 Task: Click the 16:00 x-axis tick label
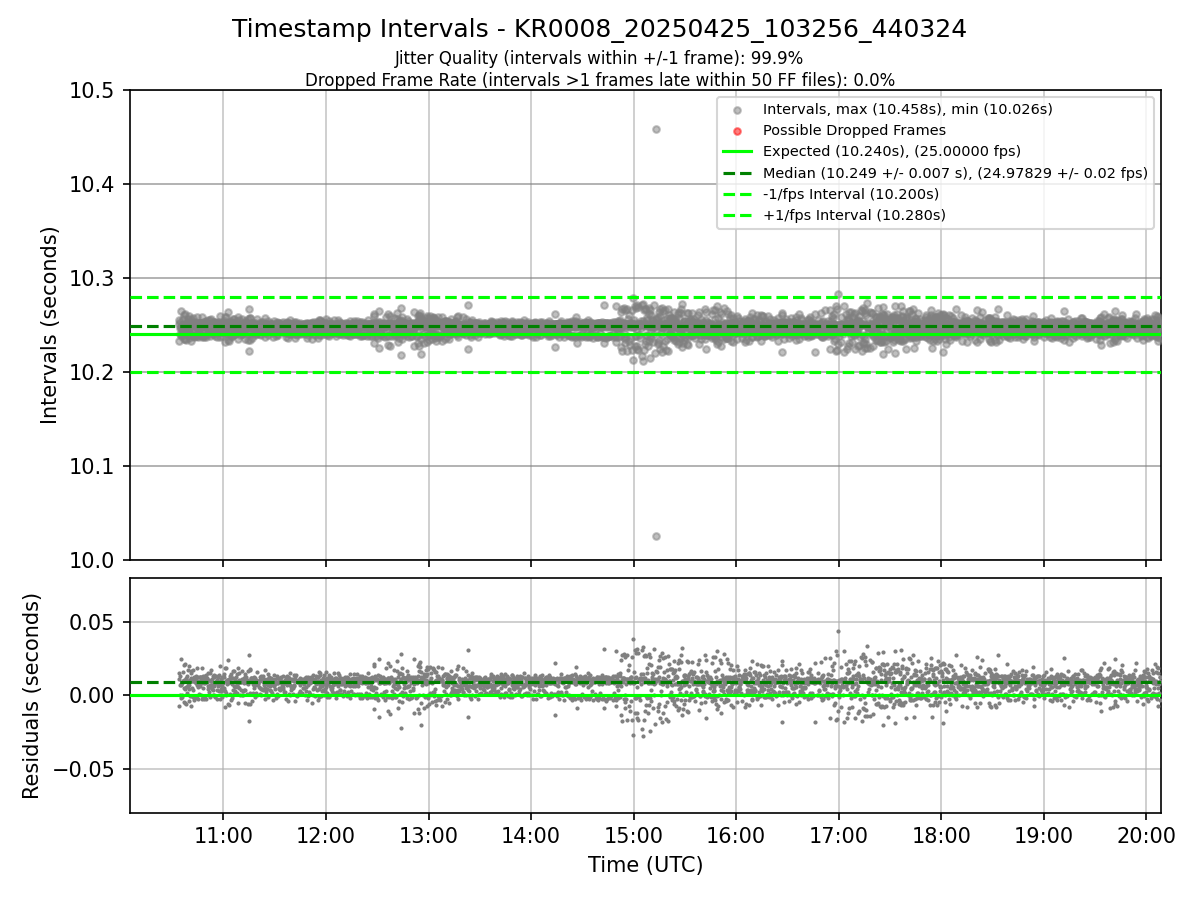[736, 835]
